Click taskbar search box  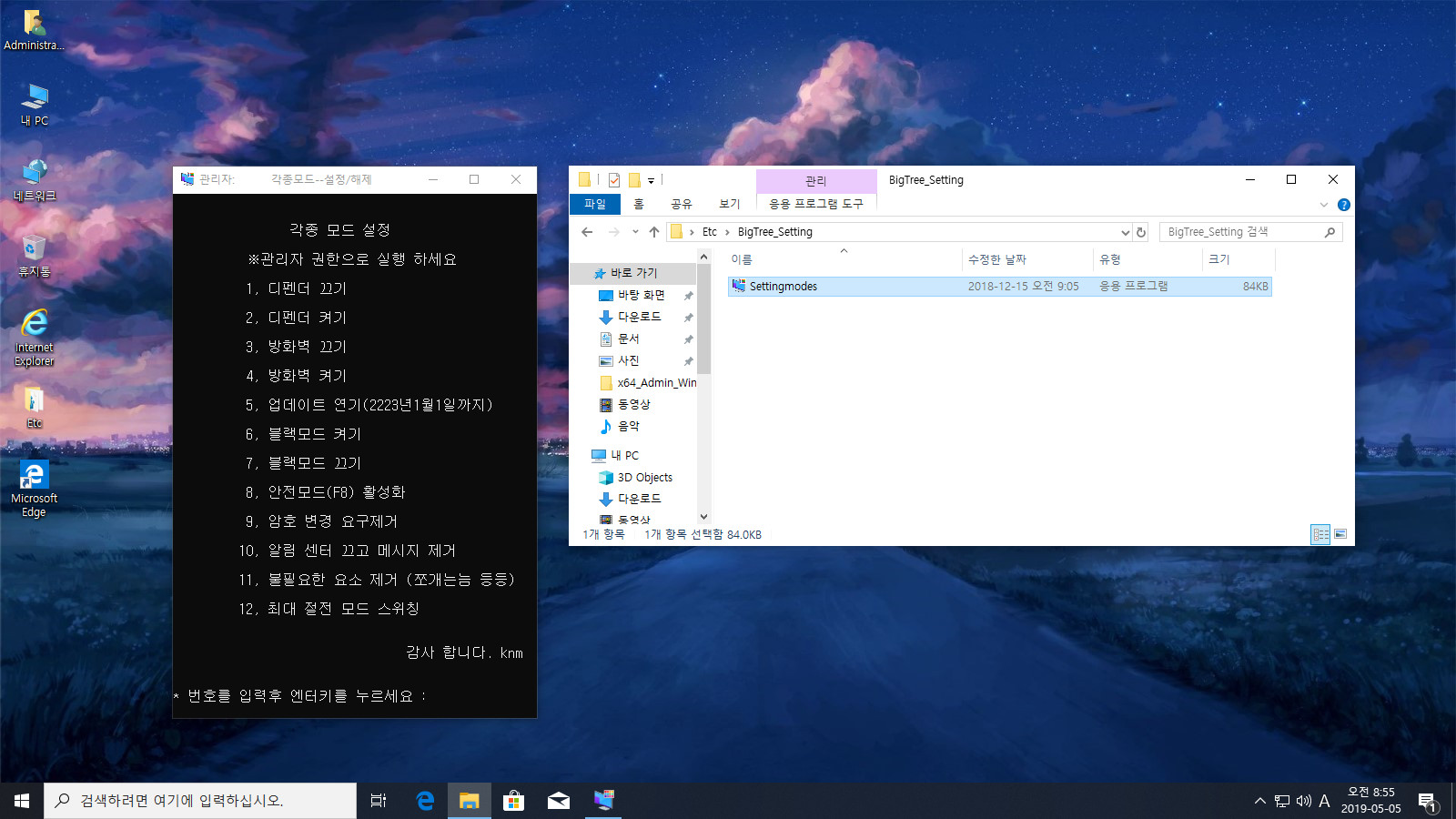click(200, 801)
